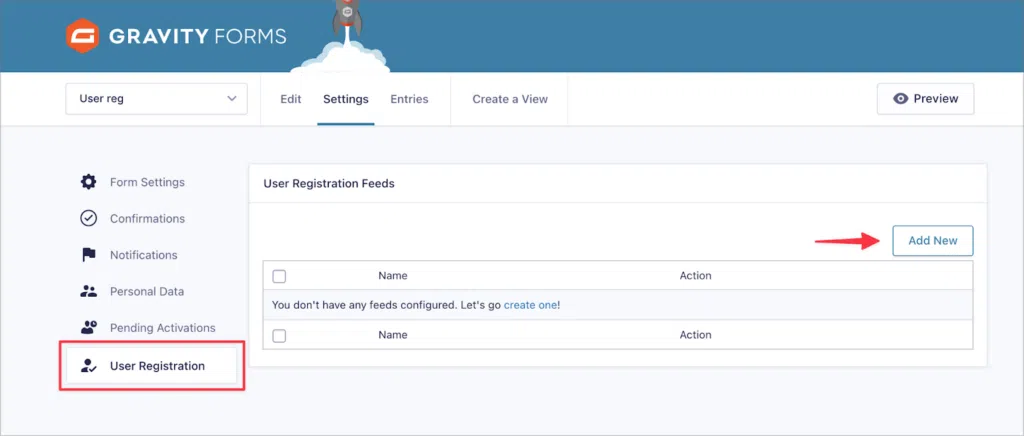The image size is (1024, 436).
Task: Select User Registration in the sidebar
Action: (152, 366)
